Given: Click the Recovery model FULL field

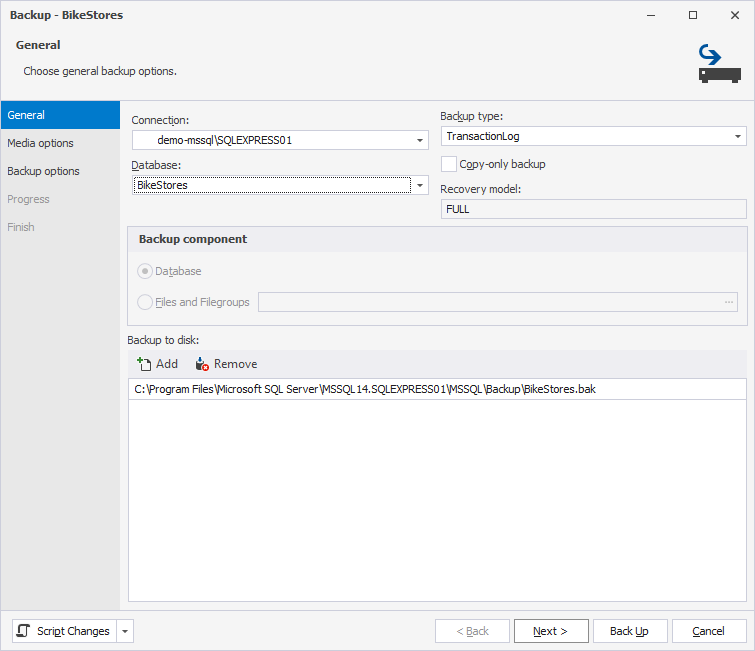Looking at the screenshot, I should 594,209.
